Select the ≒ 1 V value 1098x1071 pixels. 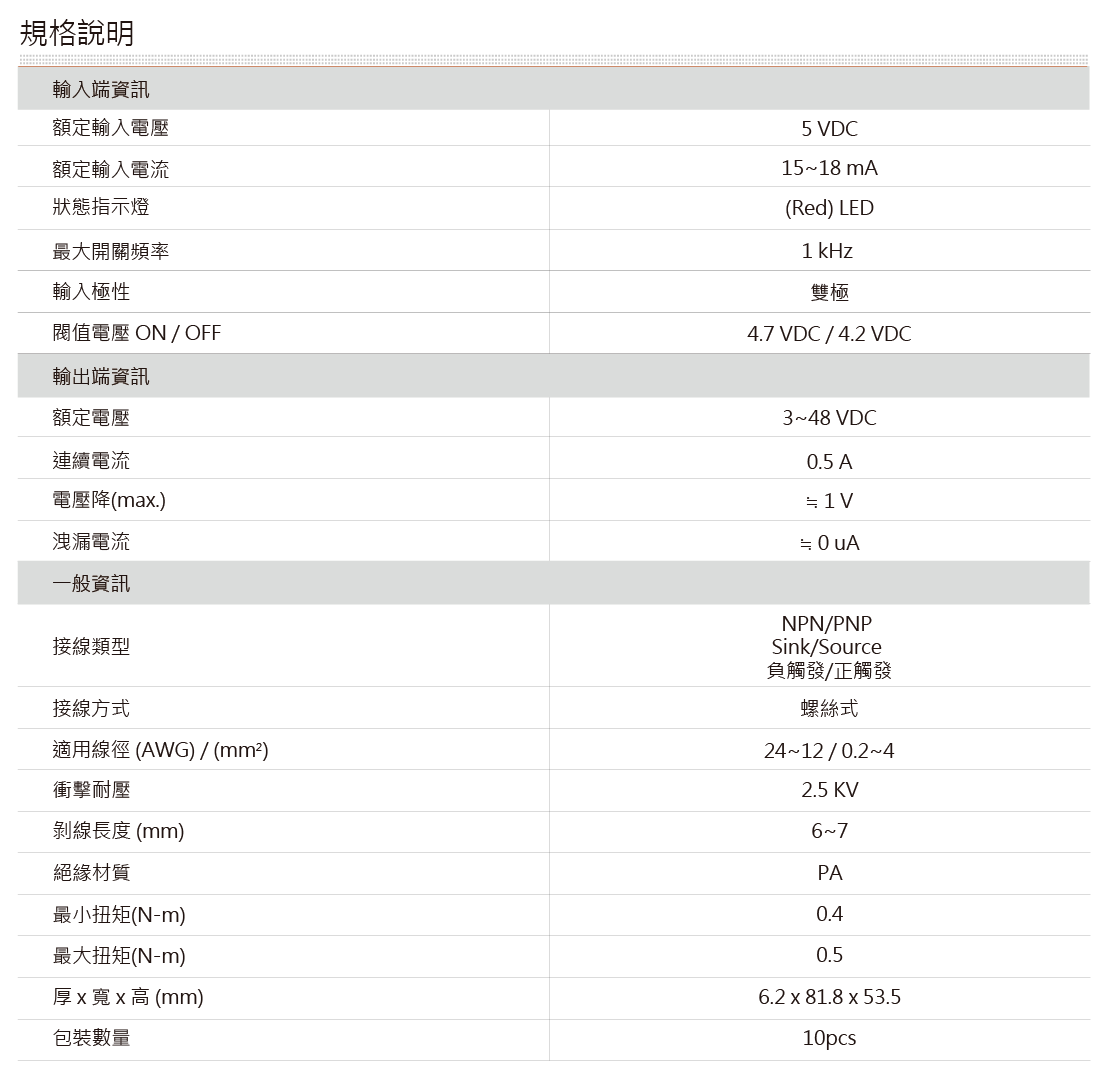pos(829,501)
